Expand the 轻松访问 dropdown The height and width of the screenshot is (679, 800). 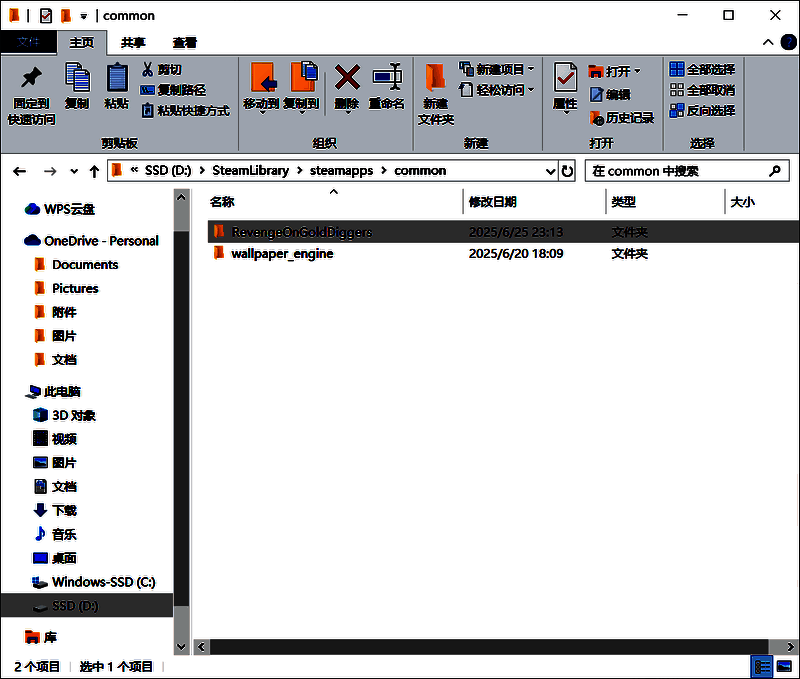point(531,90)
